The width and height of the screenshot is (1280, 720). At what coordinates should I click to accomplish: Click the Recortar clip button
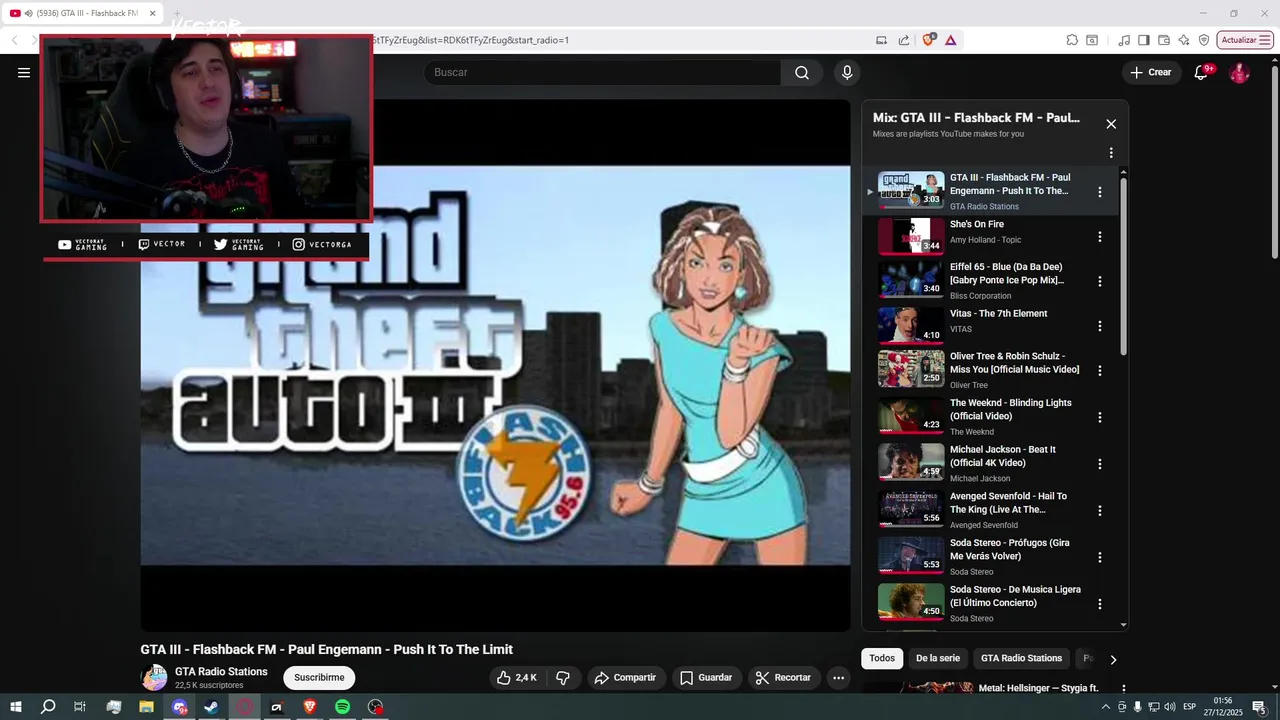[784, 678]
